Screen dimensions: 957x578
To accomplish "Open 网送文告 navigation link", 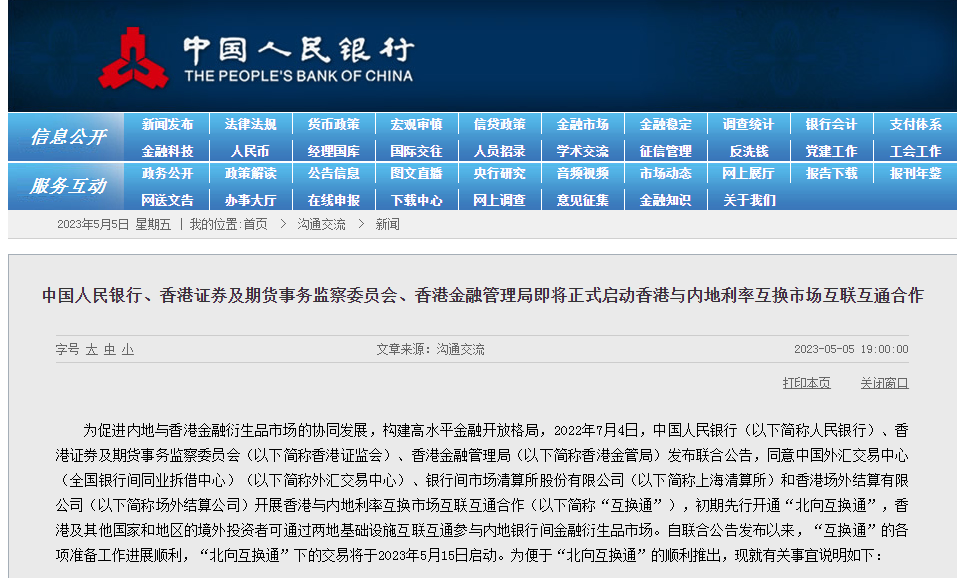I will (x=167, y=200).
